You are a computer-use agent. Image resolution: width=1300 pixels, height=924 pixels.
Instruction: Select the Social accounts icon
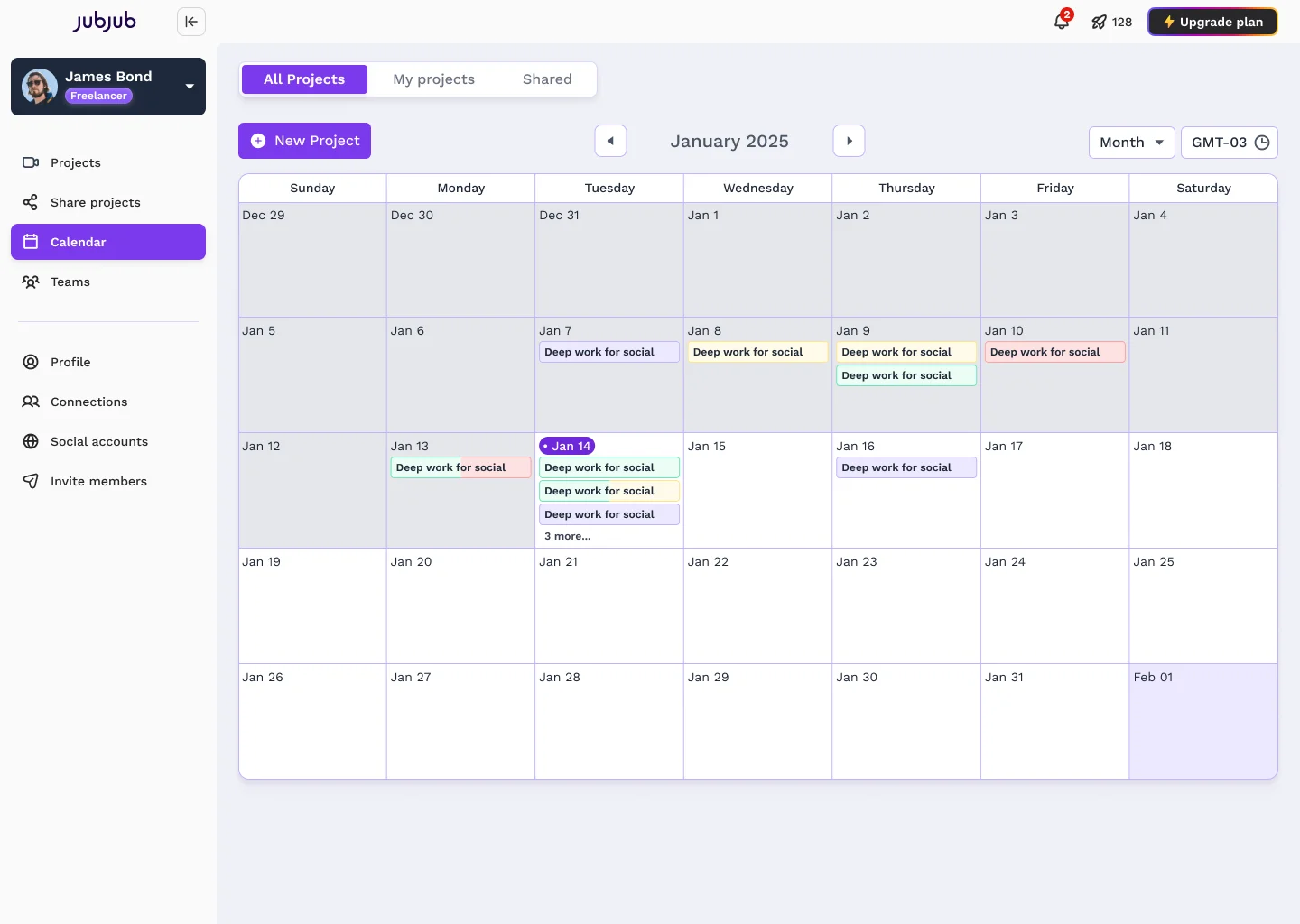point(31,441)
